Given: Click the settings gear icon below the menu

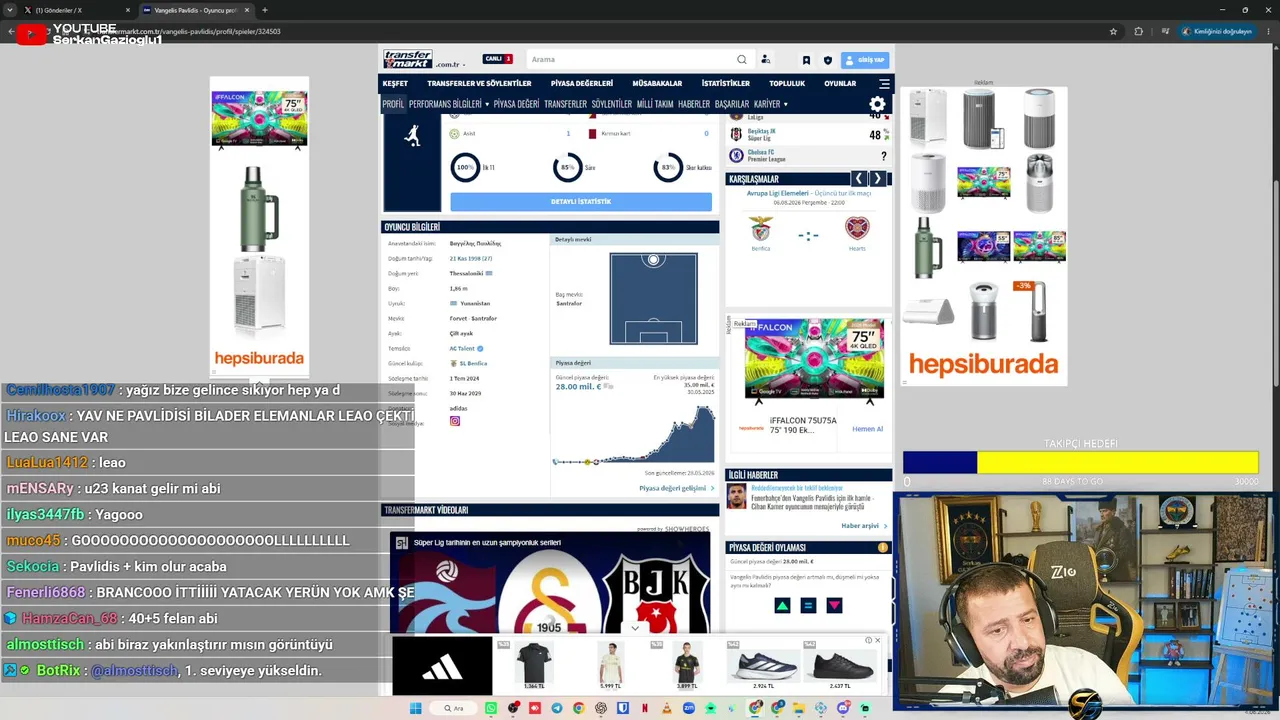Looking at the screenshot, I should [877, 104].
